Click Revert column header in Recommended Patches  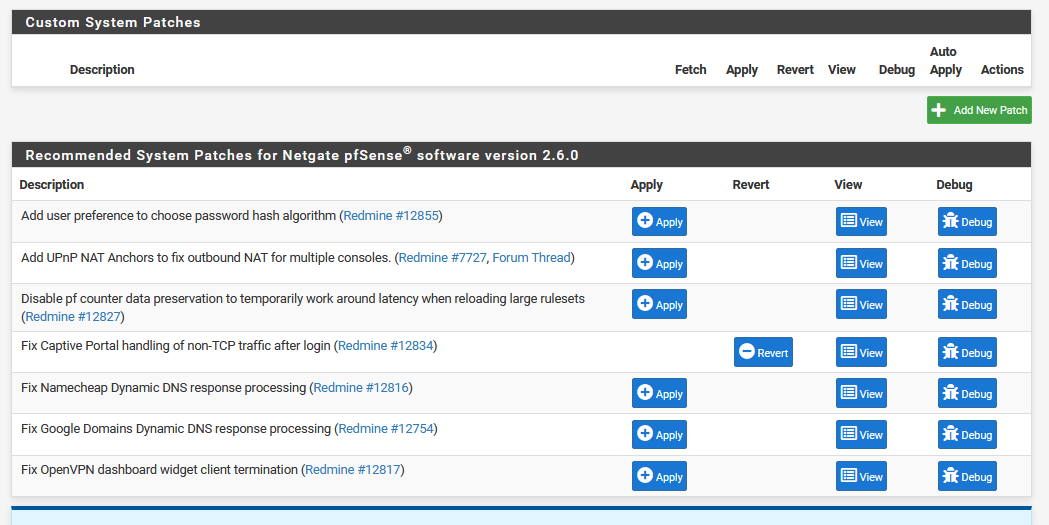751,185
